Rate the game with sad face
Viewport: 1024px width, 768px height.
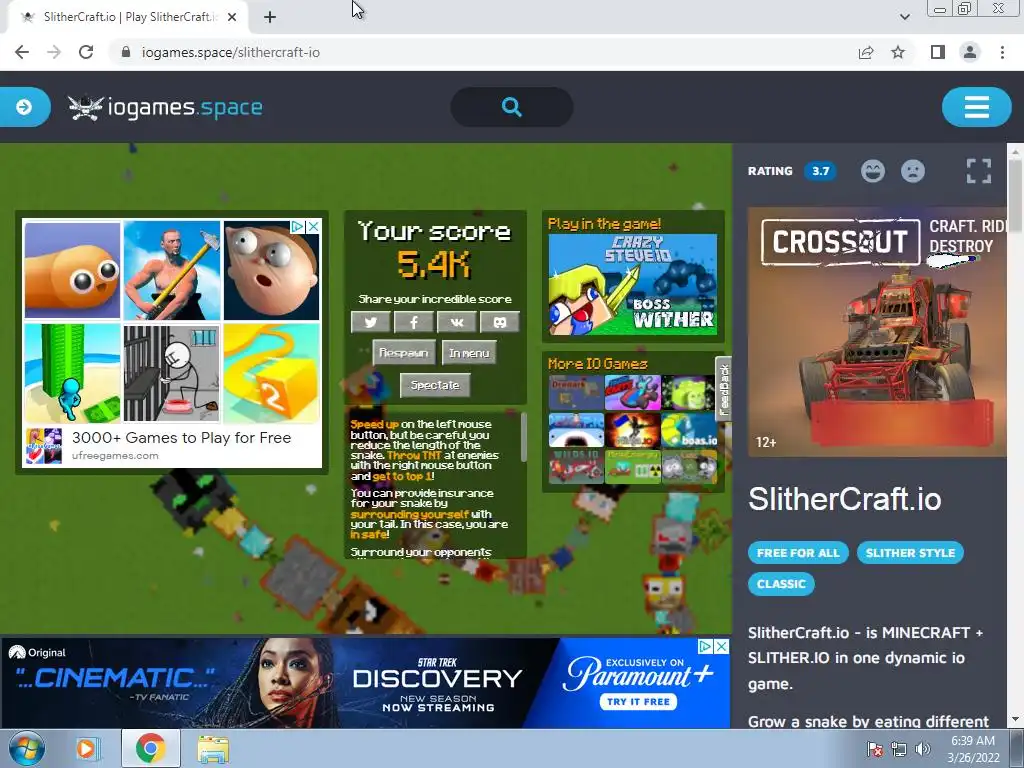913,171
